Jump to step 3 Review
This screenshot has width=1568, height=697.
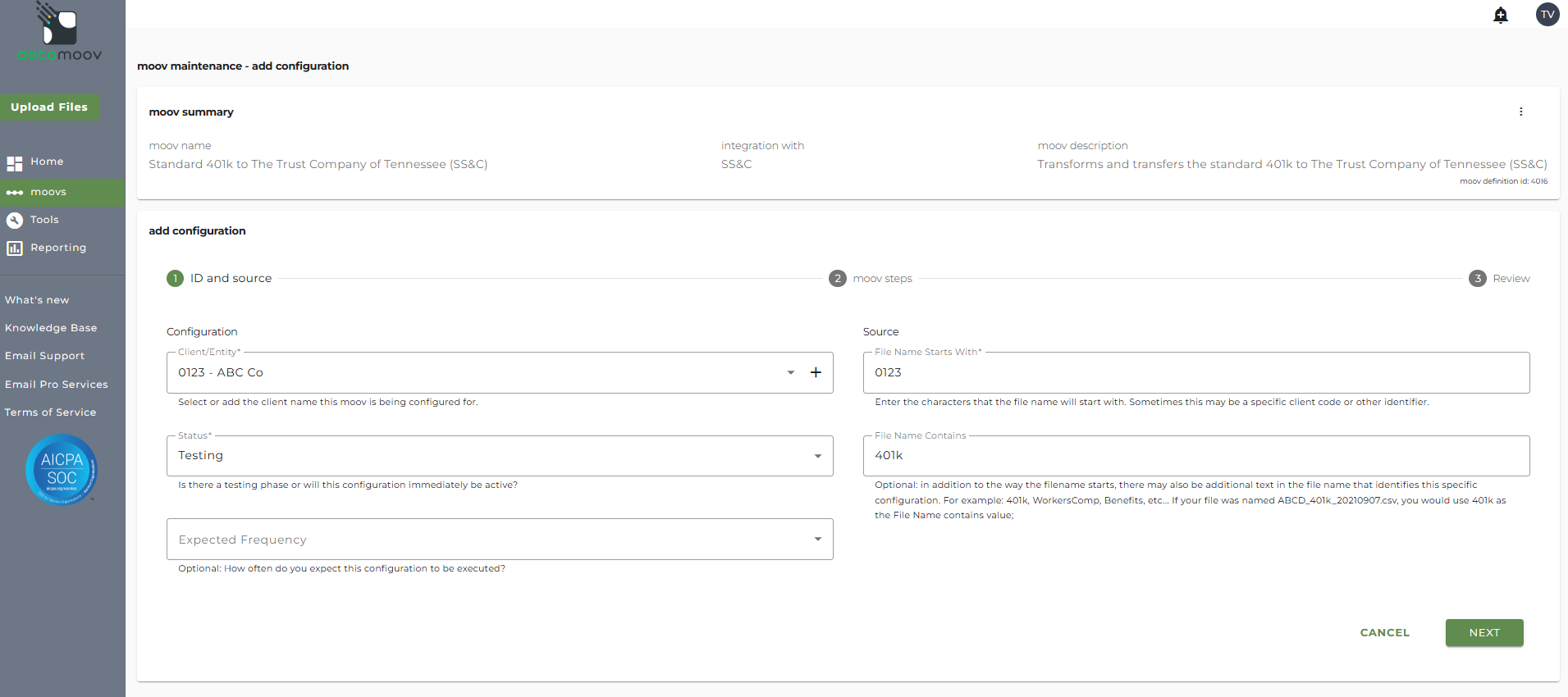1499,279
